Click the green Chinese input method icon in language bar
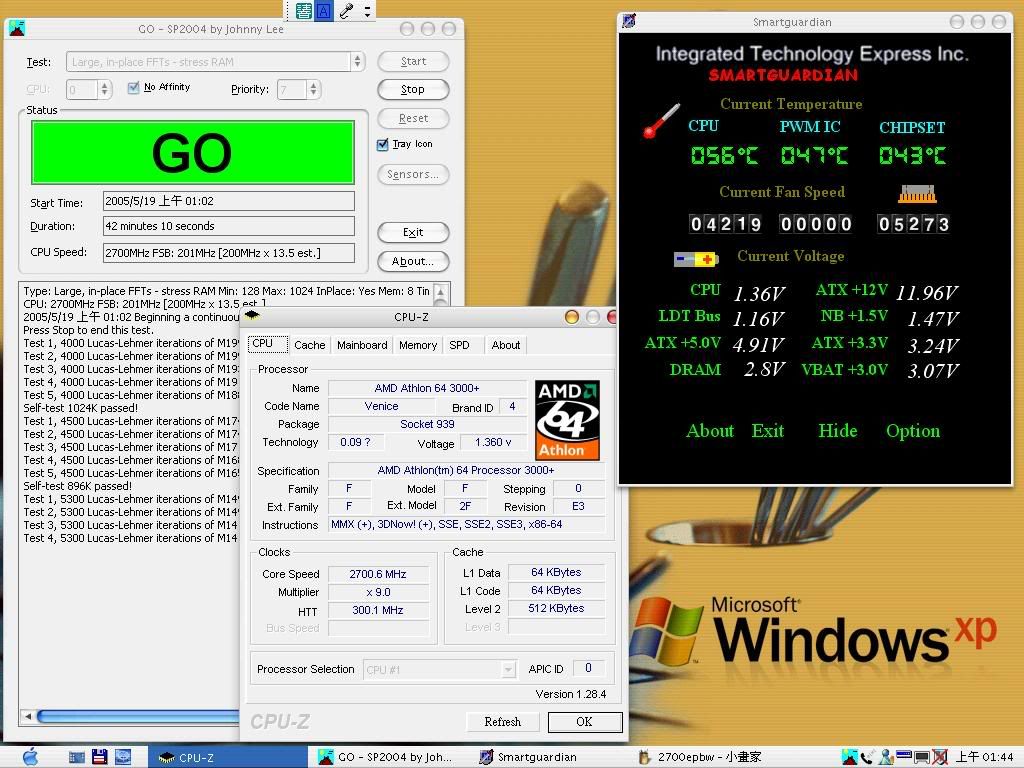Viewport: 1024px width, 768px height. (304, 10)
